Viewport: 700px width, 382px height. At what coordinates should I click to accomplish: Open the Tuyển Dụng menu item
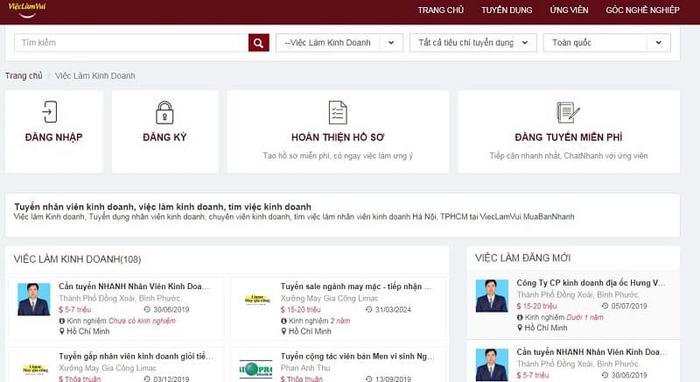[507, 10]
